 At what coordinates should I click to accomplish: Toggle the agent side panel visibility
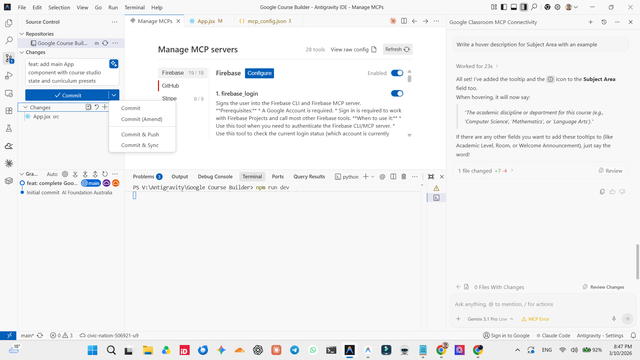524,7
